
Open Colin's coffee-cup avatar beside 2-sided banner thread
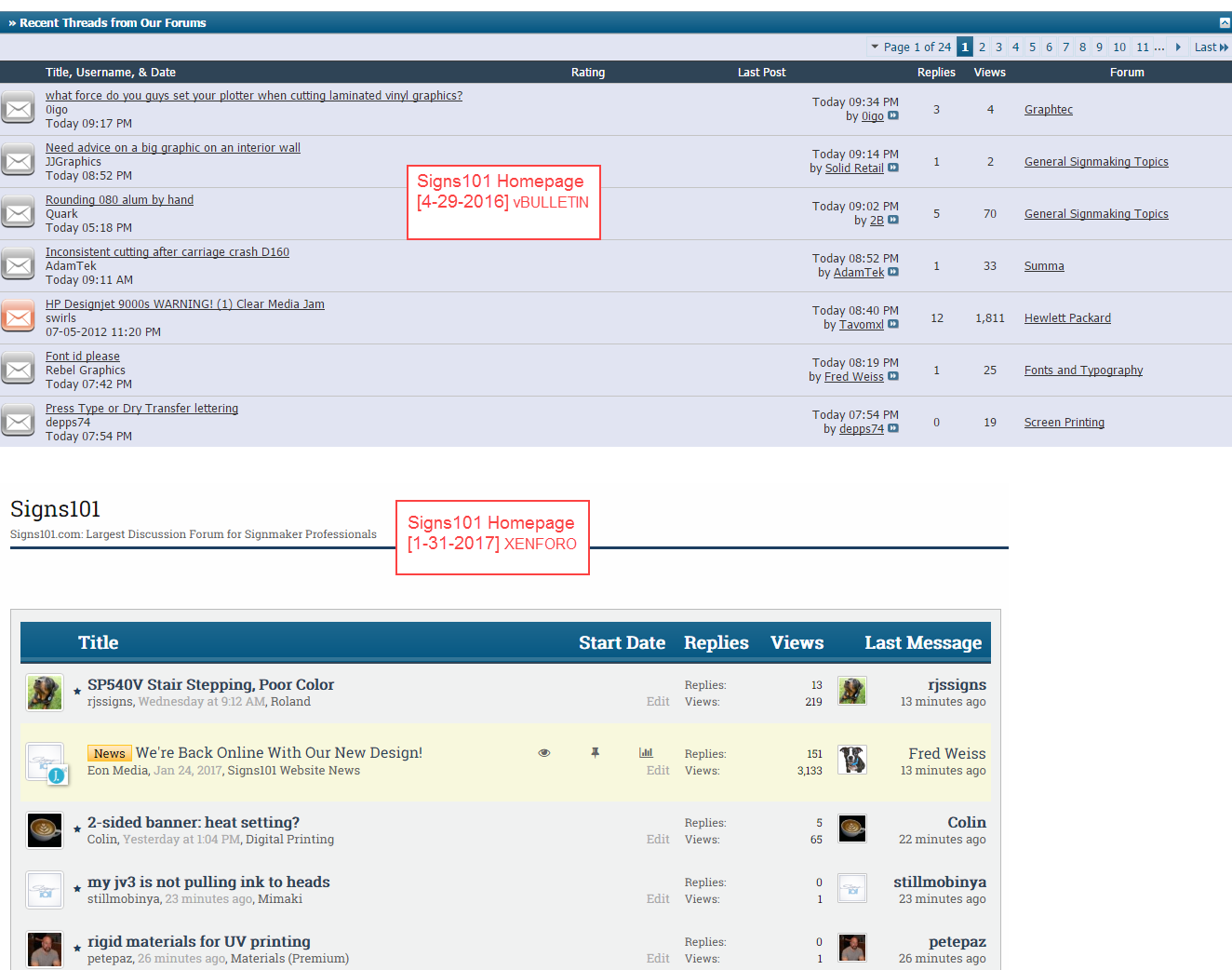click(45, 830)
